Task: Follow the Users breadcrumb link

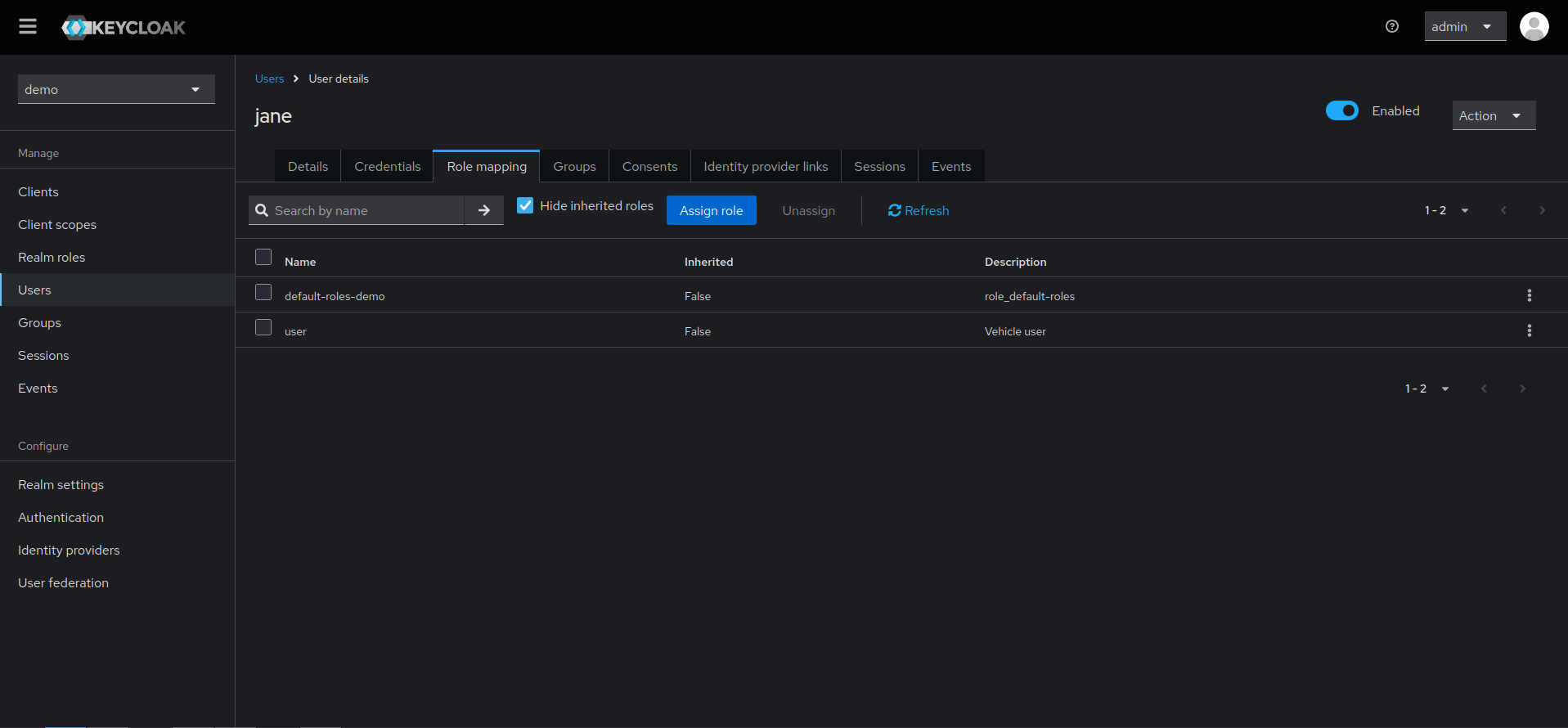Action: pyautogui.click(x=269, y=79)
